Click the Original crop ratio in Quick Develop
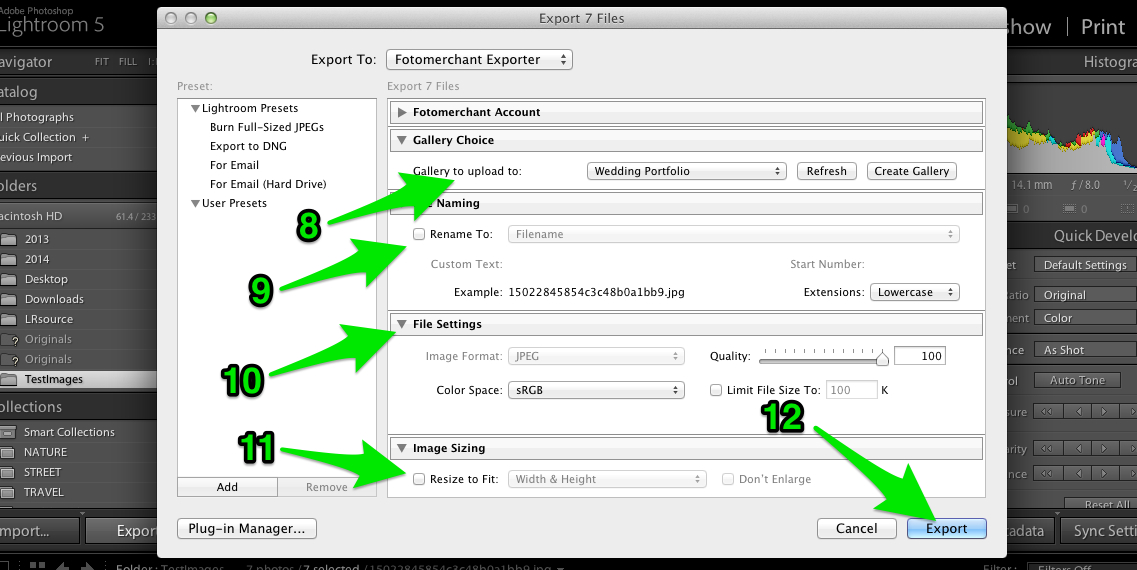This screenshot has width=1137, height=570. pos(1085,295)
